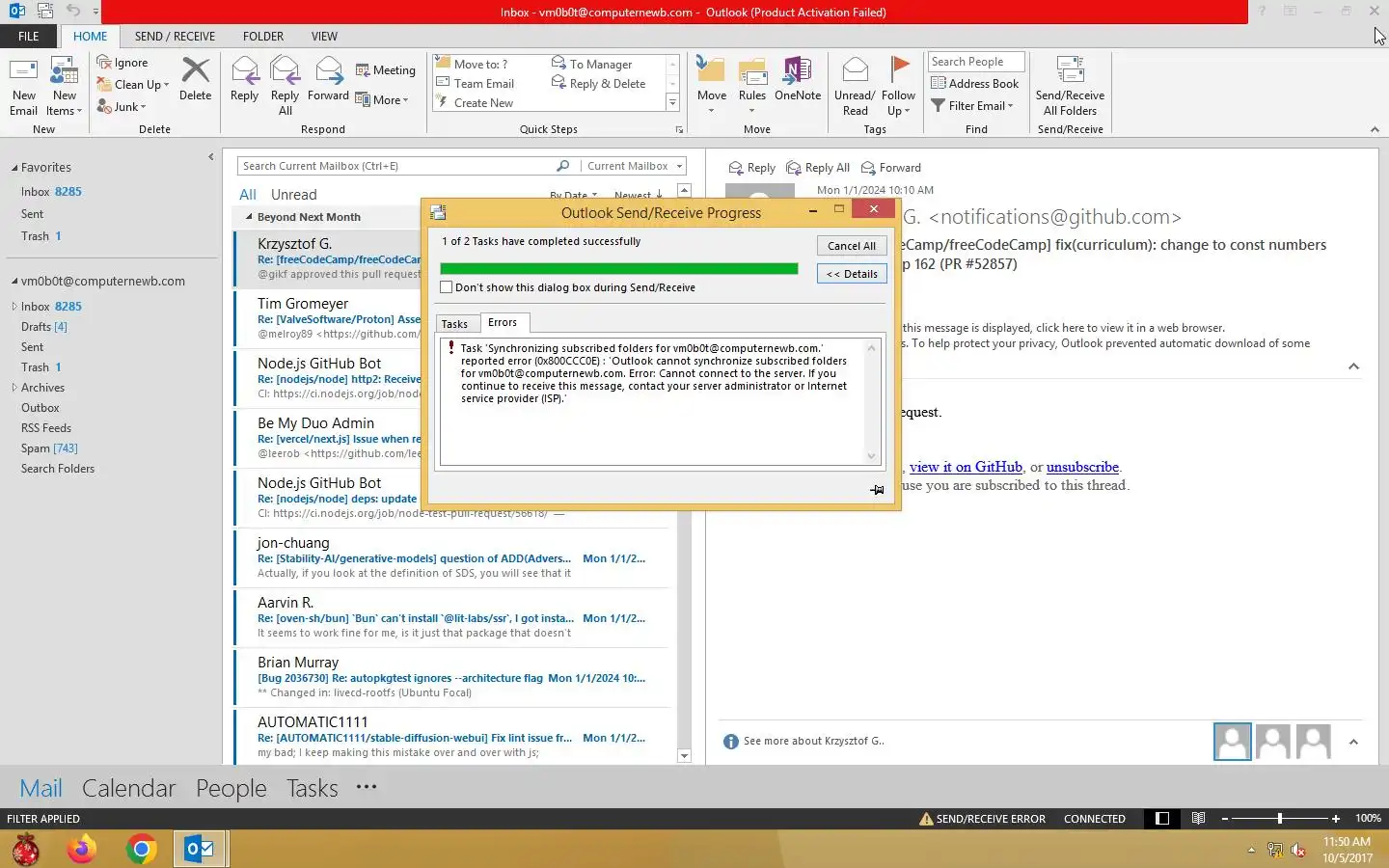
Task: Collapse the Favorites section
Action: 14,168
